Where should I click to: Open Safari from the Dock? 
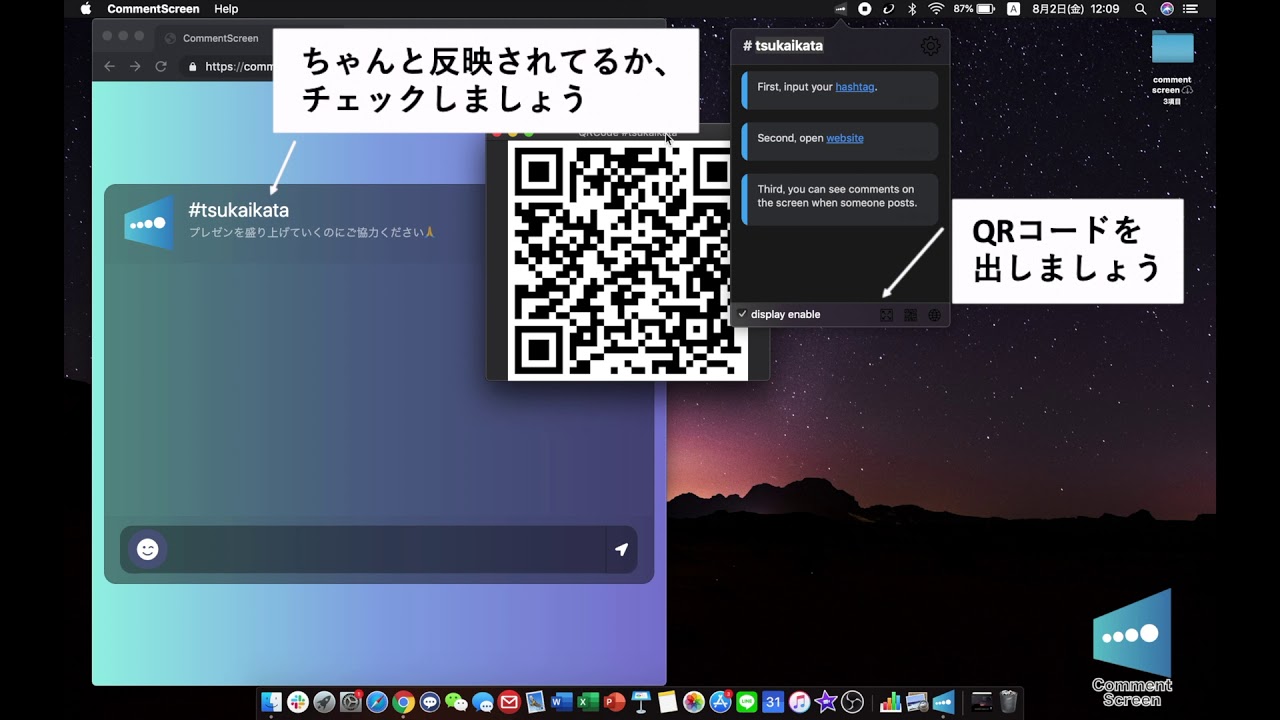click(377, 702)
